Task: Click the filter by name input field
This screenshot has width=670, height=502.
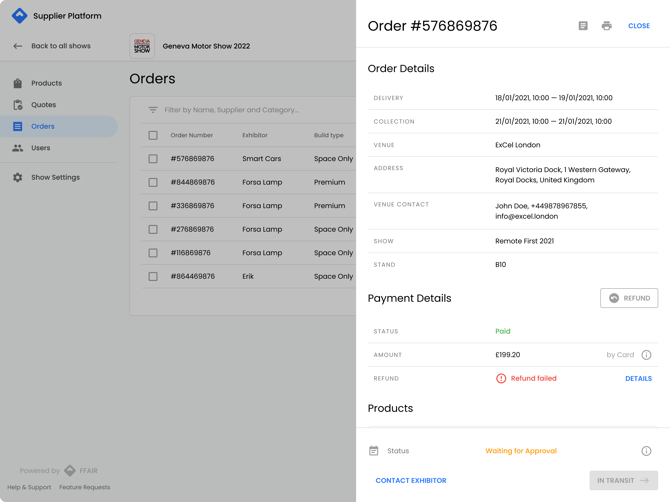Action: [x=250, y=110]
